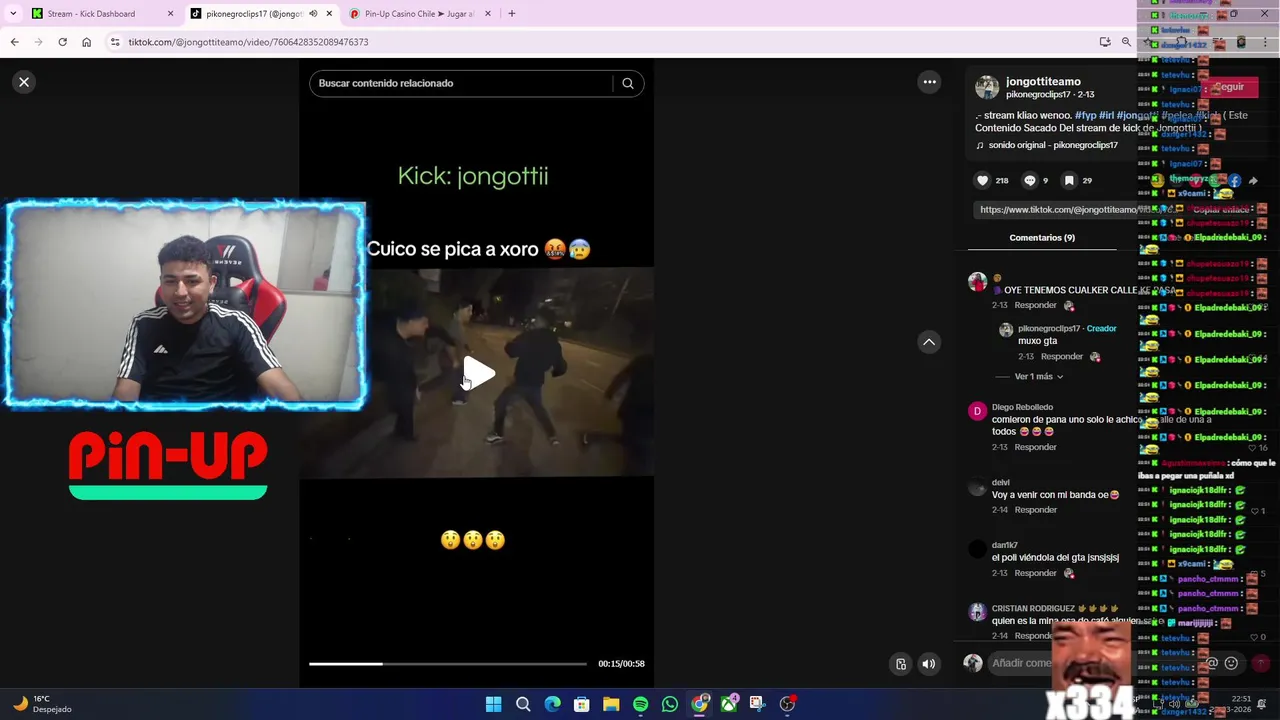
Task: Reply to dan1k7's comment
Action: [1035, 573]
